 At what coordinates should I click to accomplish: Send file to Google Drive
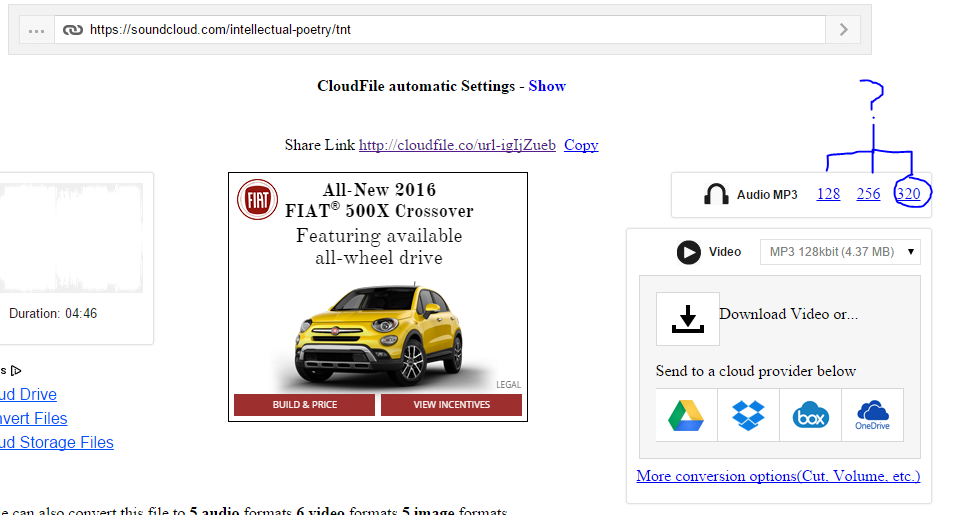686,415
